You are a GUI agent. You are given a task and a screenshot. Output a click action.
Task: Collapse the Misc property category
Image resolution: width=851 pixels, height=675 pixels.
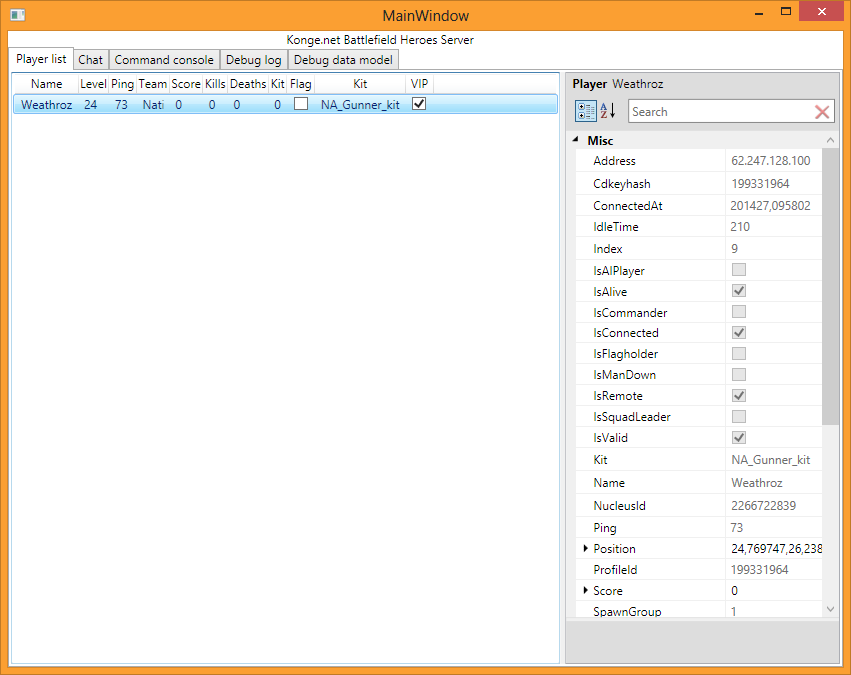coord(576,140)
